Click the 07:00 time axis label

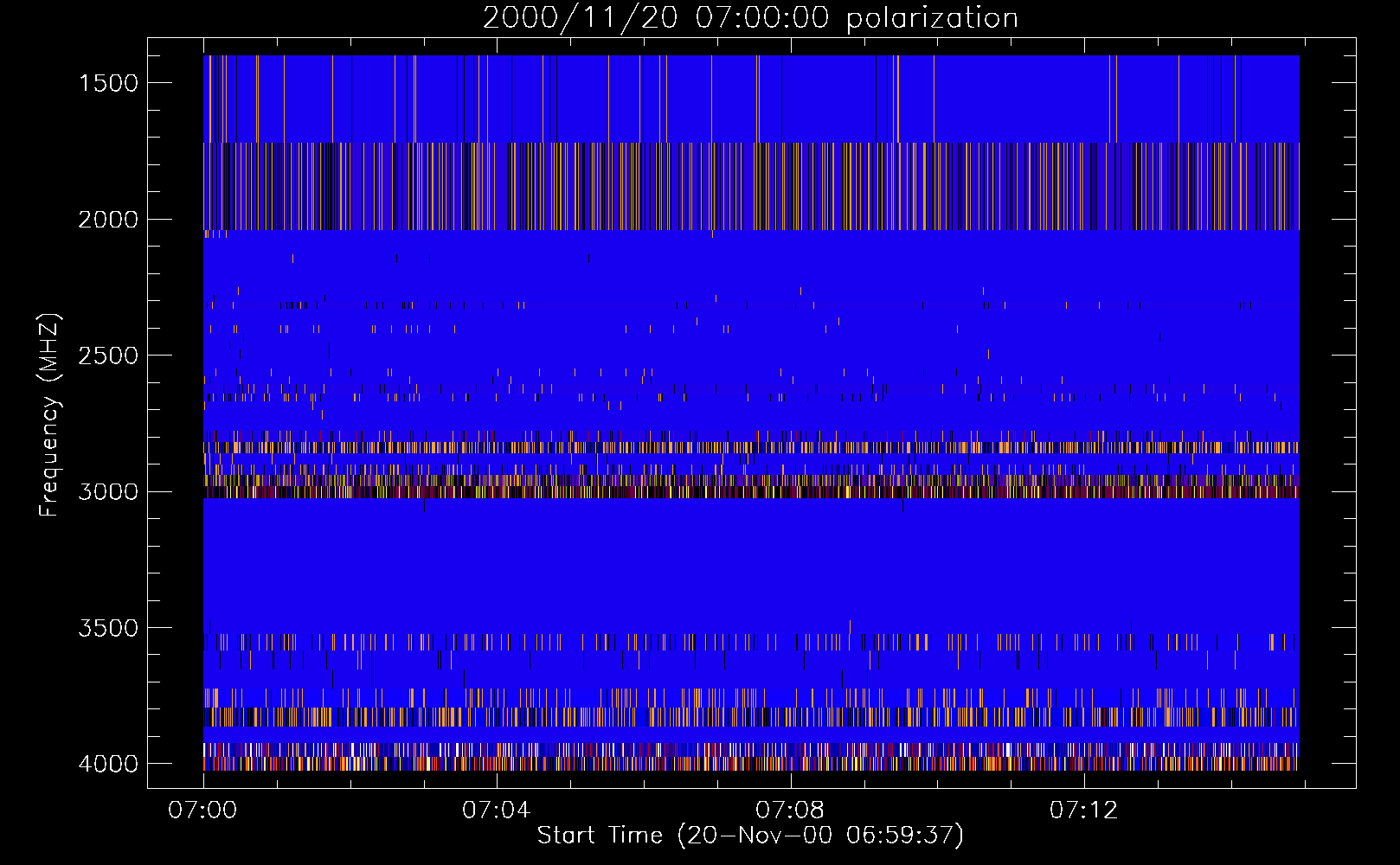[x=202, y=811]
